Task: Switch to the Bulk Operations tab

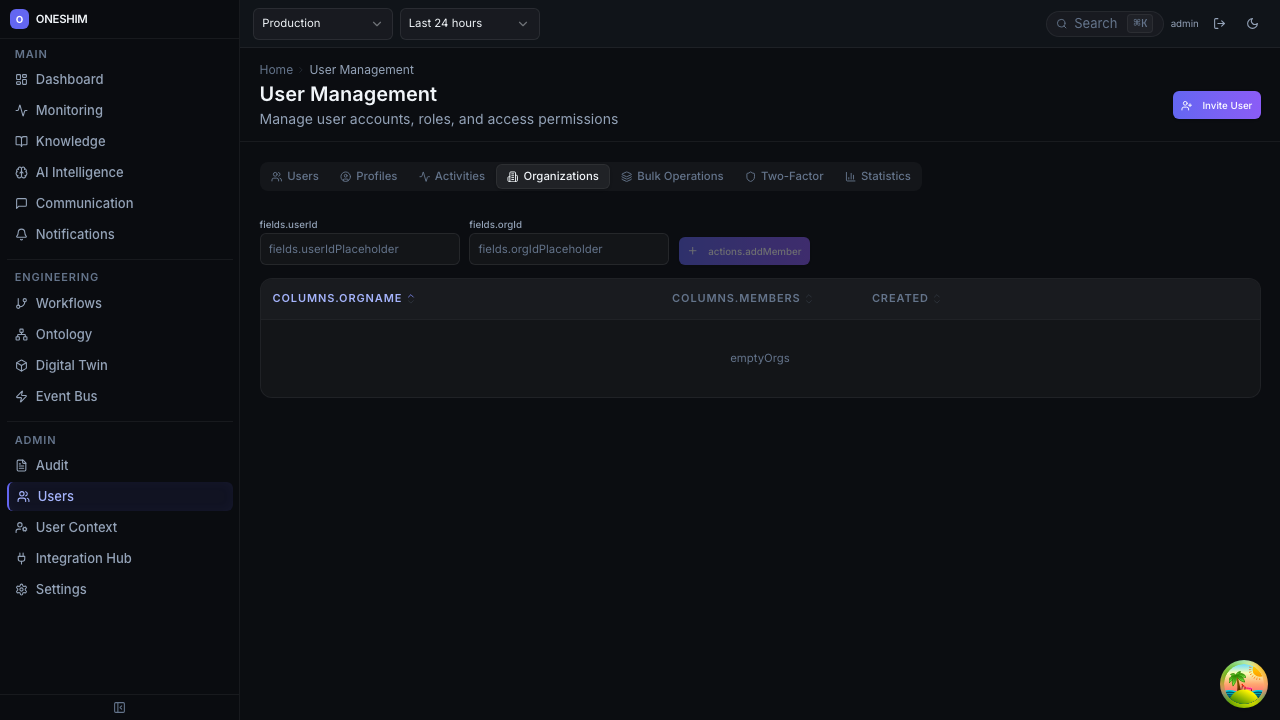Action: pos(672,176)
